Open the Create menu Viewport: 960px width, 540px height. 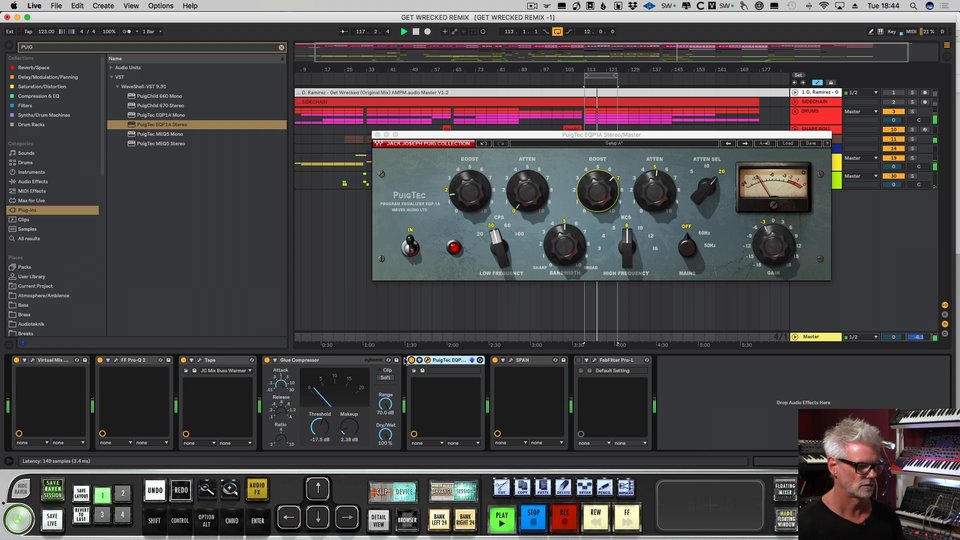[x=103, y=6]
